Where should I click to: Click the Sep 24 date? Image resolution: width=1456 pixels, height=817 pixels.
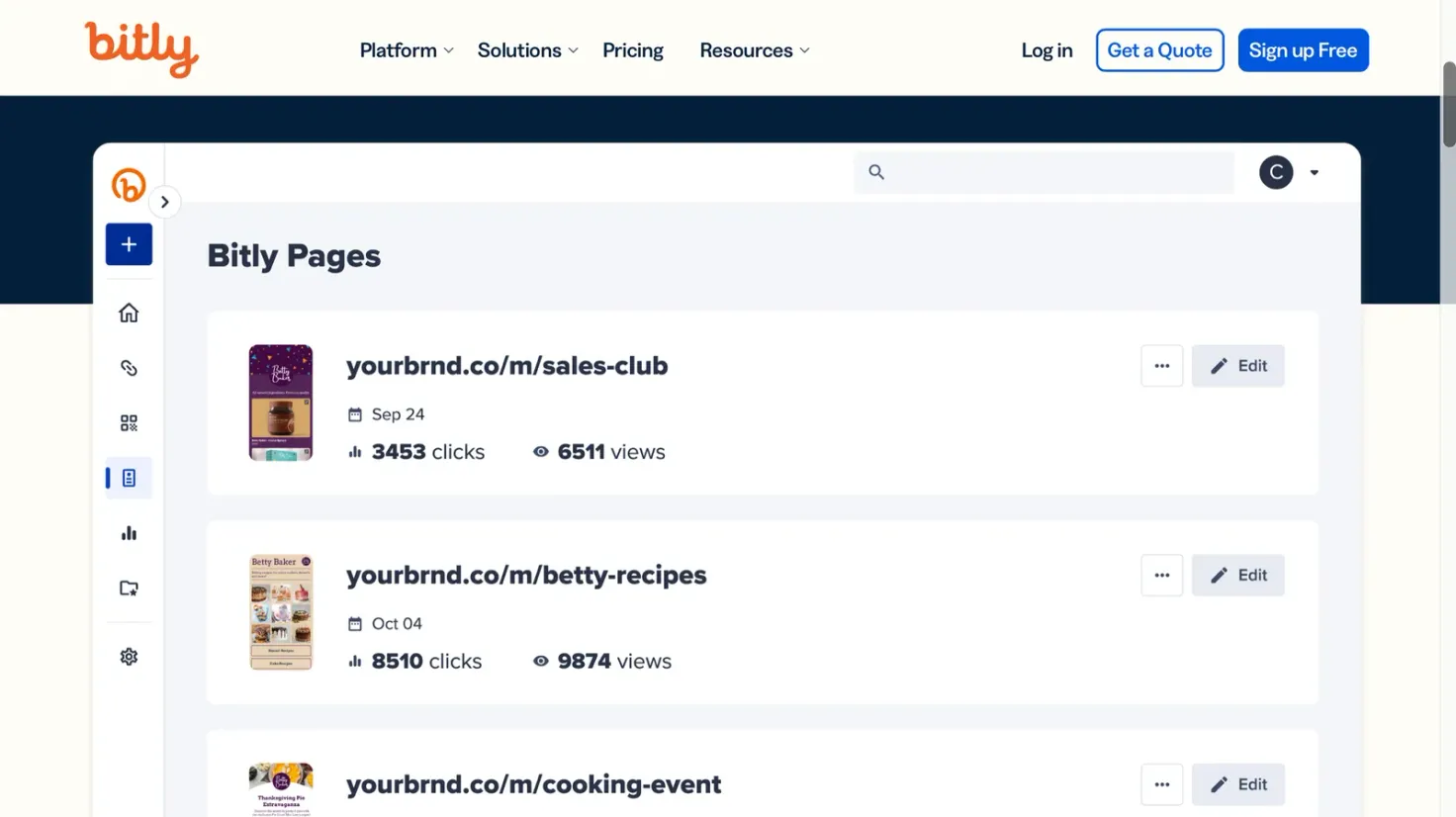click(x=399, y=414)
